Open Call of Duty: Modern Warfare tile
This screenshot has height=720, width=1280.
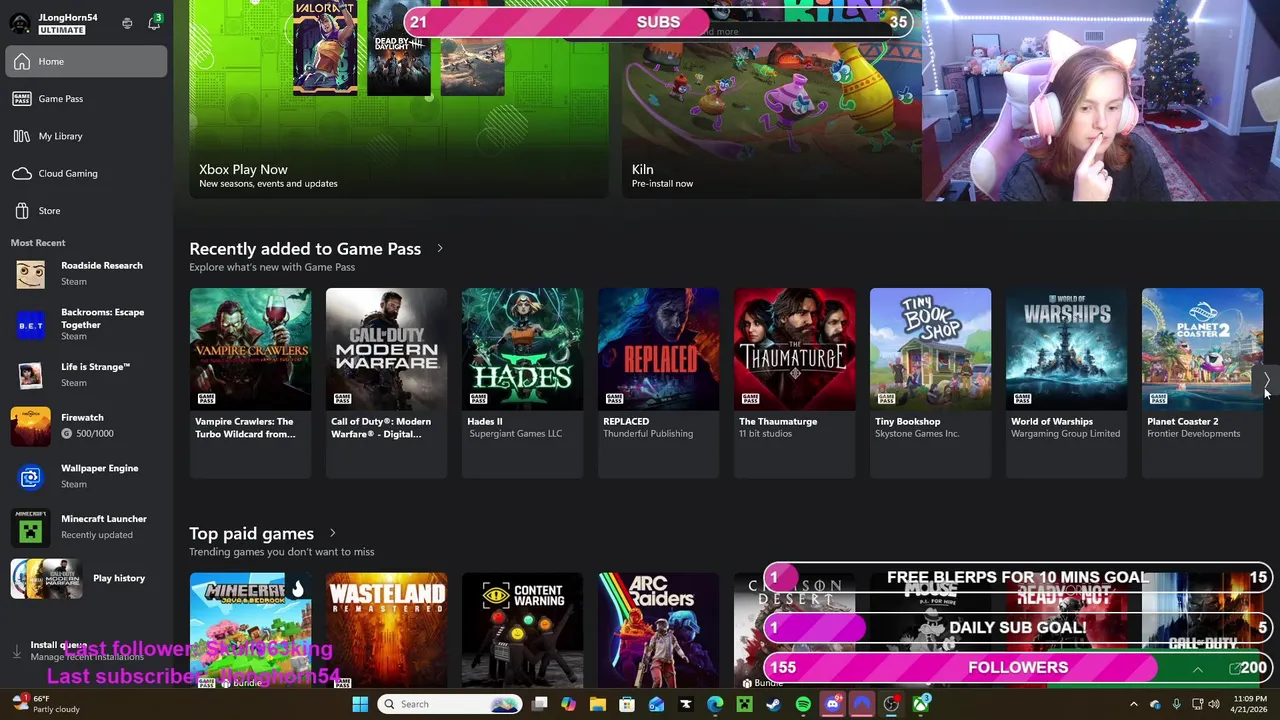point(386,382)
